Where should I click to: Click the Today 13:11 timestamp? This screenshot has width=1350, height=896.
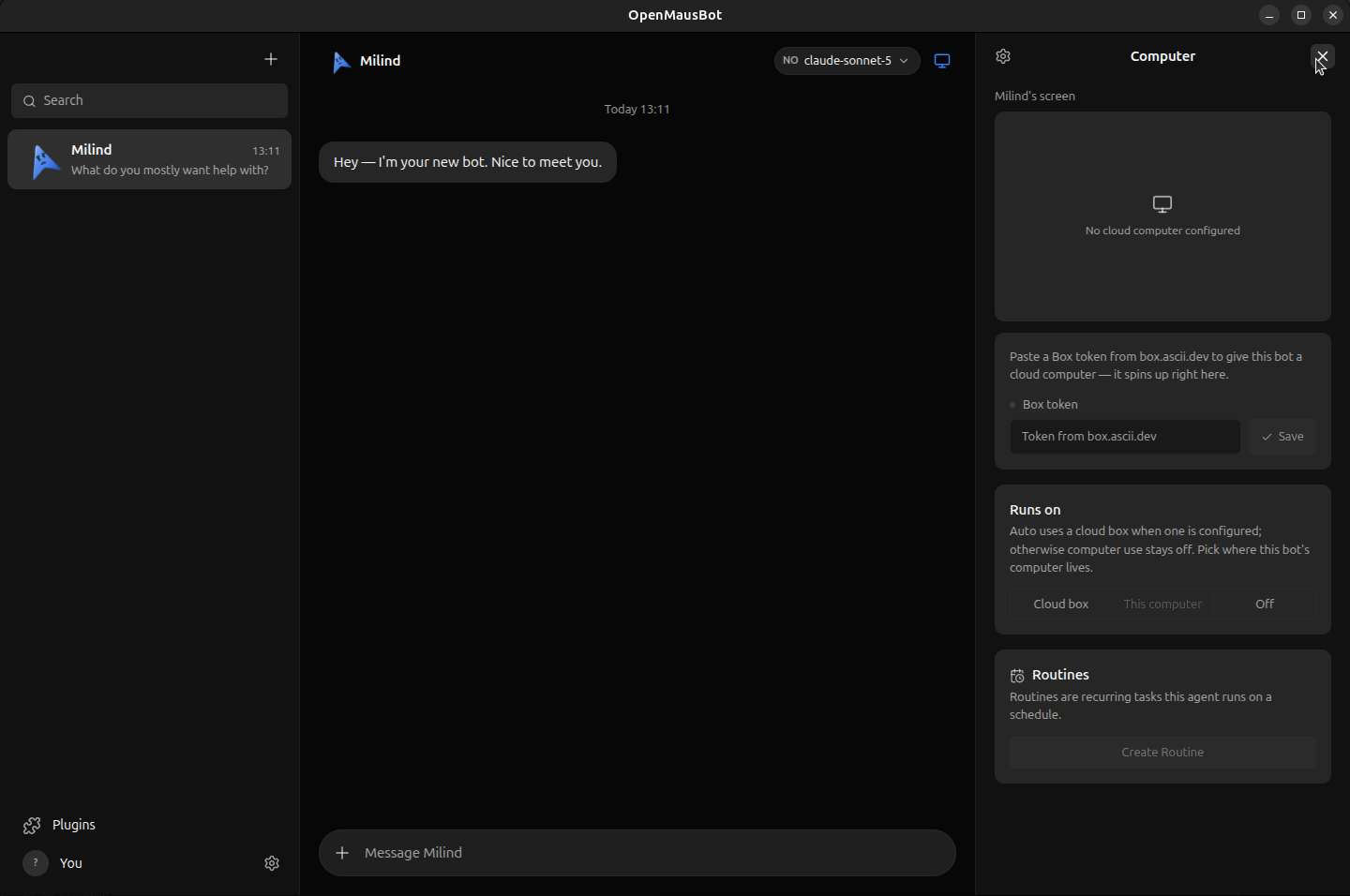[637, 110]
